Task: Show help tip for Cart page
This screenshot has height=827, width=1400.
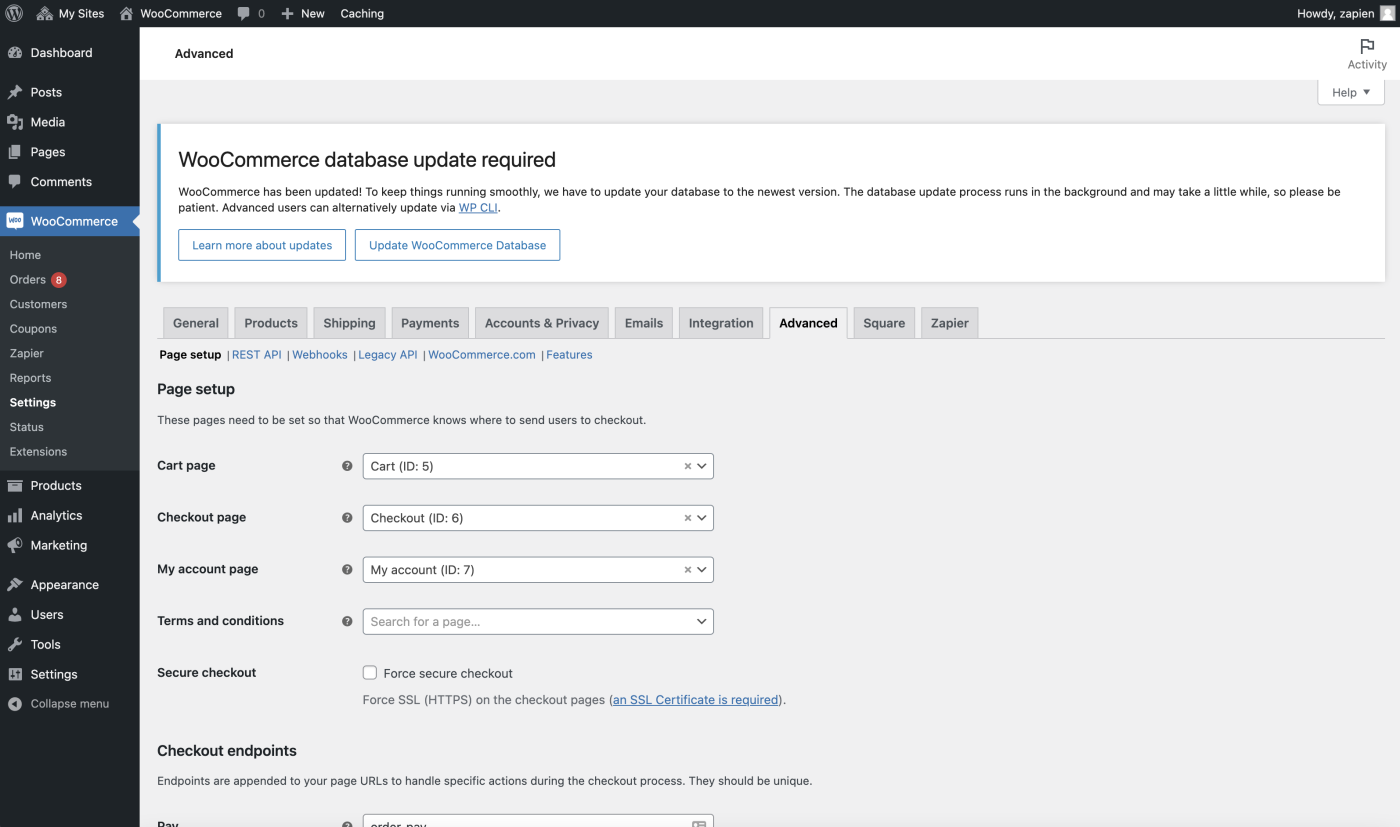Action: click(347, 466)
